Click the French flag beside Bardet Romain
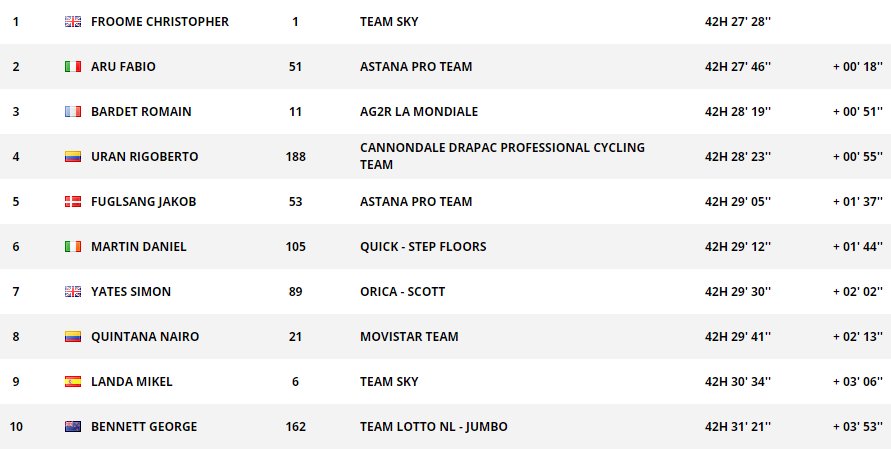The height and width of the screenshot is (449, 891). [72, 112]
